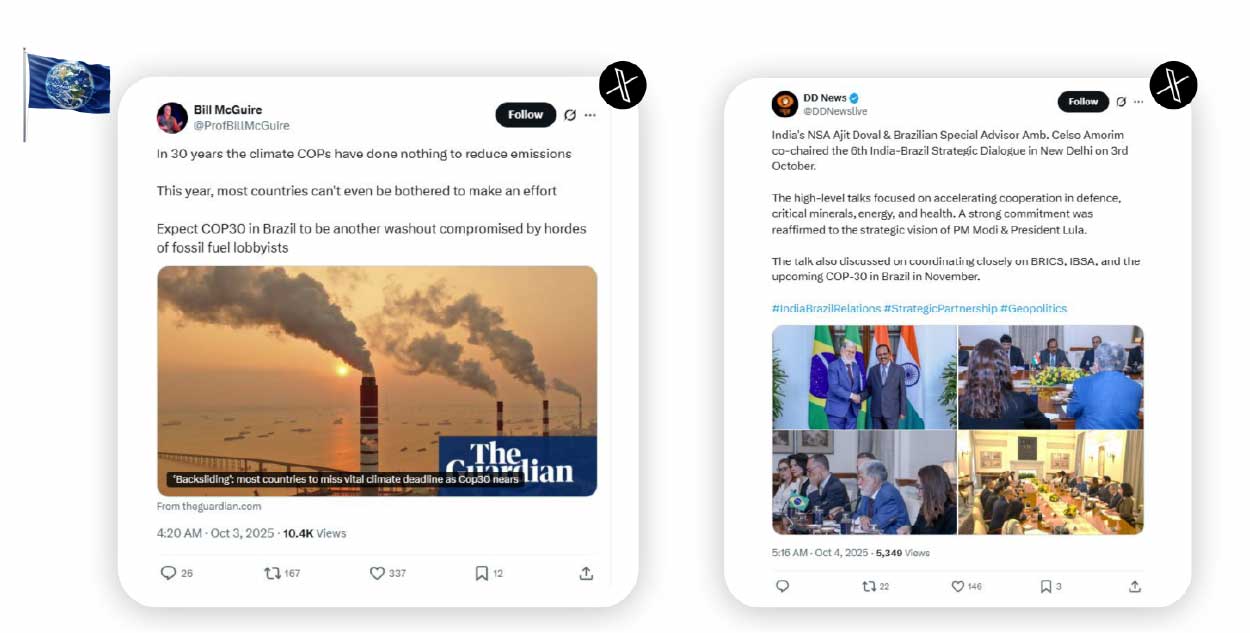1250x633 pixels.
Task: Open more options menu on Bill McGuire's tweet
Action: (x=590, y=115)
